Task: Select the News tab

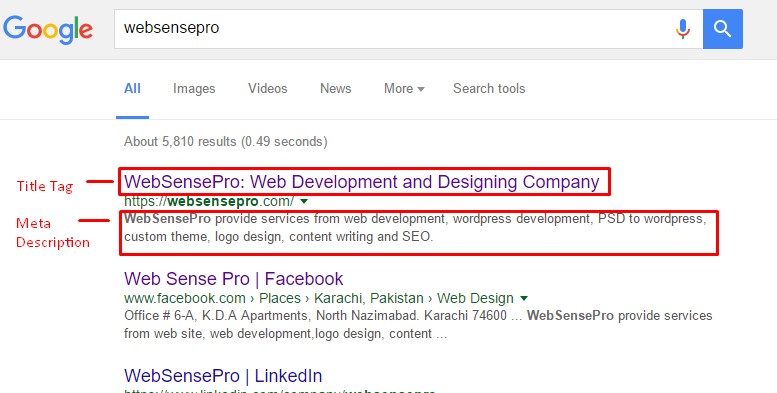Action: 335,89
